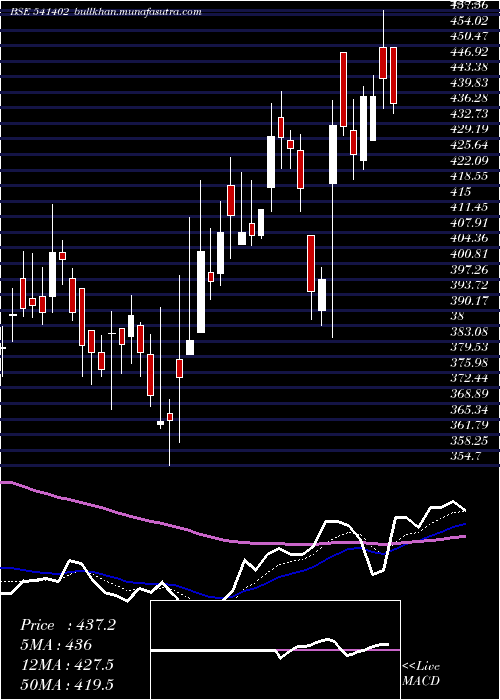Click the 404.36 axis label
This screenshot has width=500, height=700.
pos(470,238)
